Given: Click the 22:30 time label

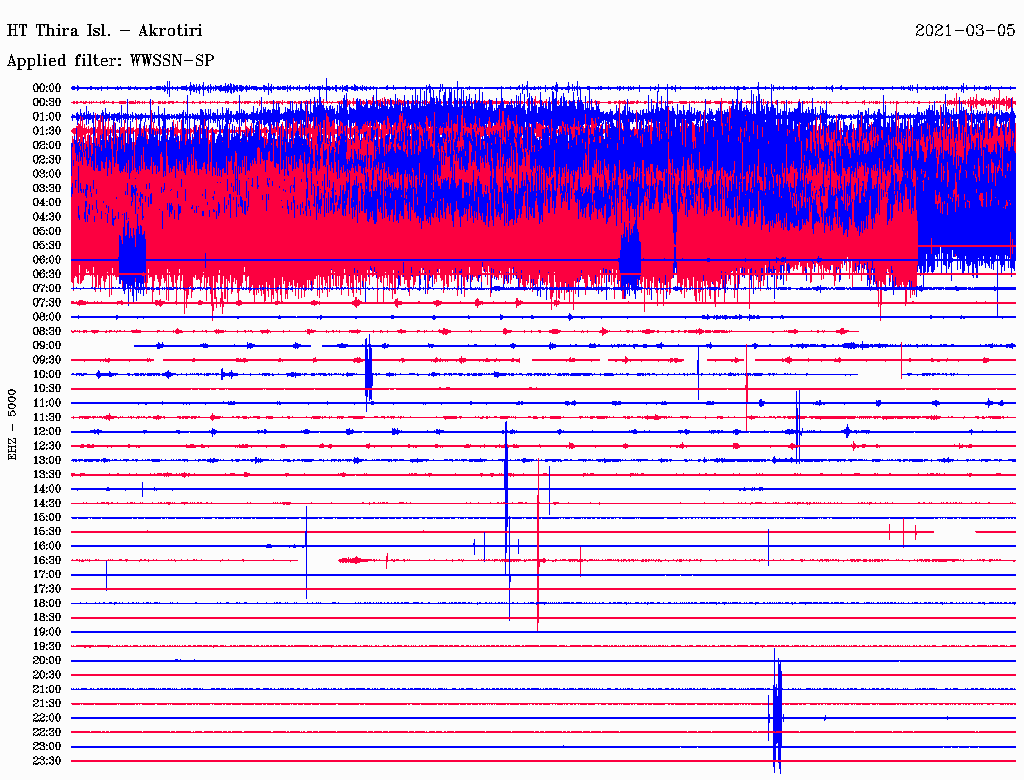Looking at the screenshot, I should (47, 732).
